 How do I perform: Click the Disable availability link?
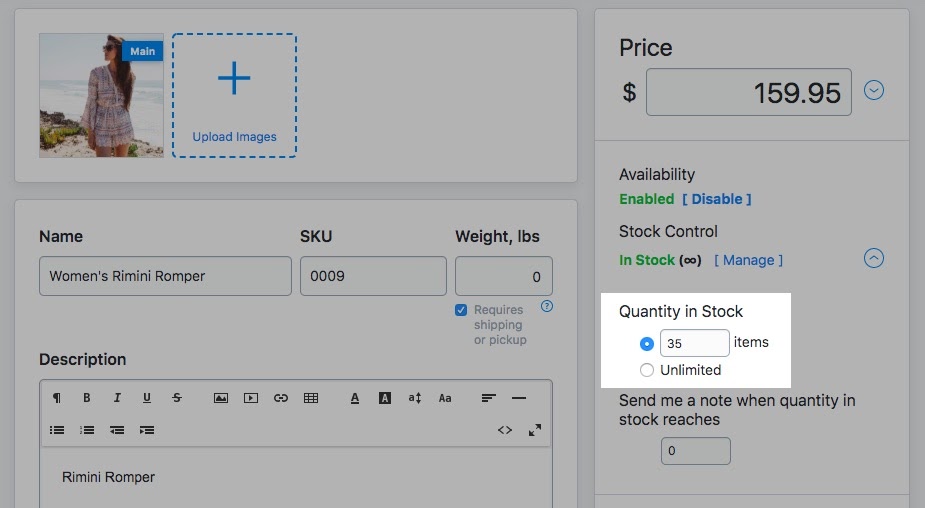717,199
